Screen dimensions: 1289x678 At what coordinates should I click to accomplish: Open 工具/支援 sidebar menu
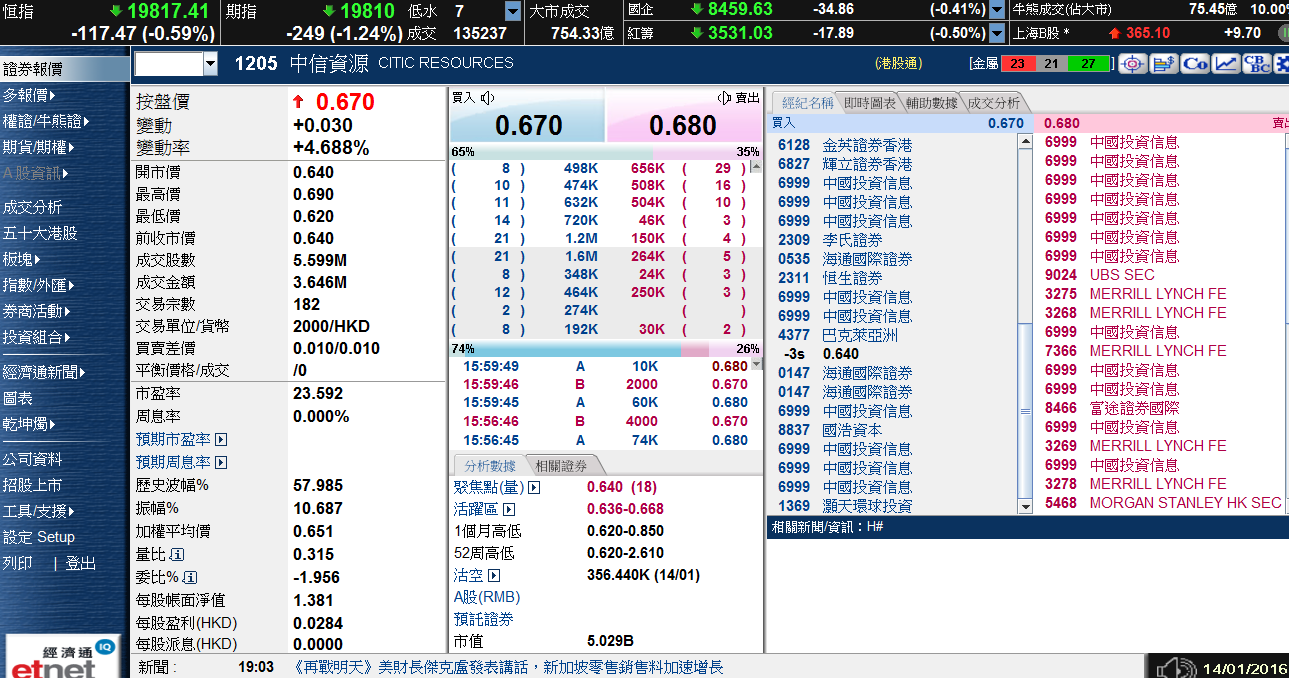(39, 511)
